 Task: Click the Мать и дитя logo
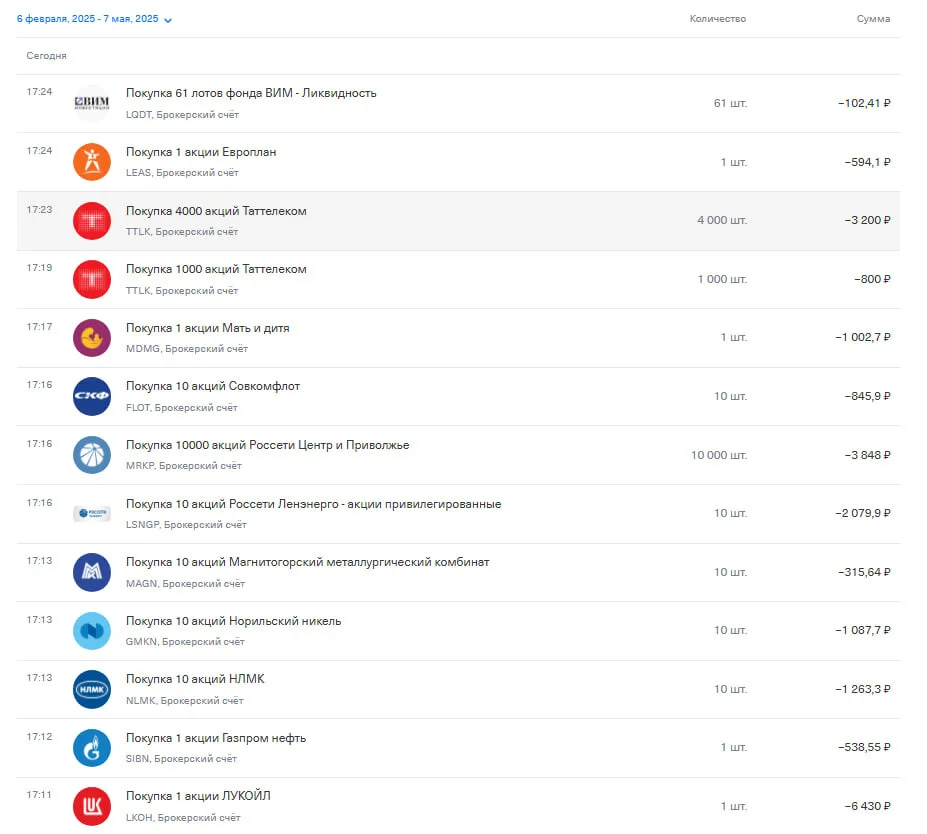pyautogui.click(x=92, y=338)
